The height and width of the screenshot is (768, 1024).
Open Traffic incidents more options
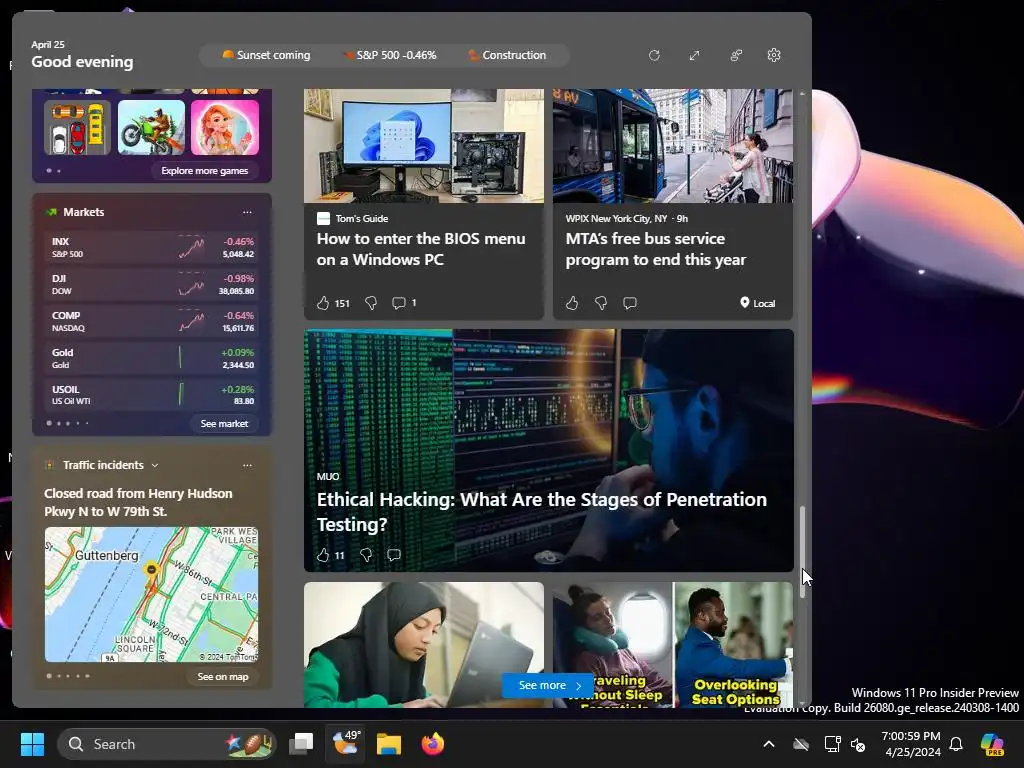pyautogui.click(x=247, y=466)
